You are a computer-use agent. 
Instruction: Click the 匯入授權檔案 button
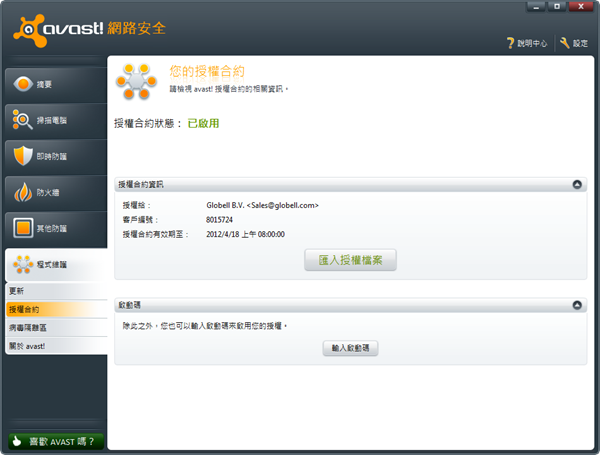point(350,260)
